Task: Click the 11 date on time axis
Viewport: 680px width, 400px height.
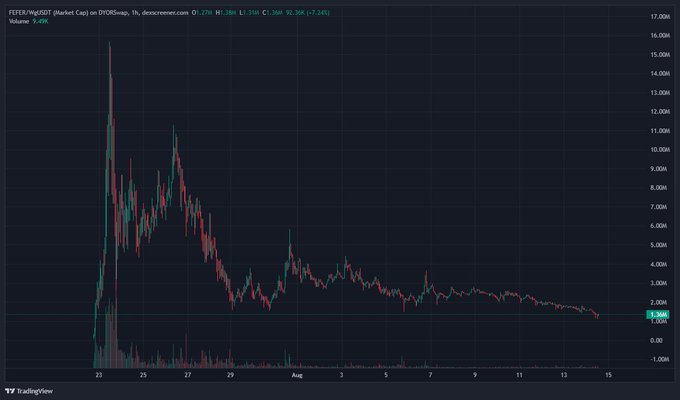Action: (519, 375)
